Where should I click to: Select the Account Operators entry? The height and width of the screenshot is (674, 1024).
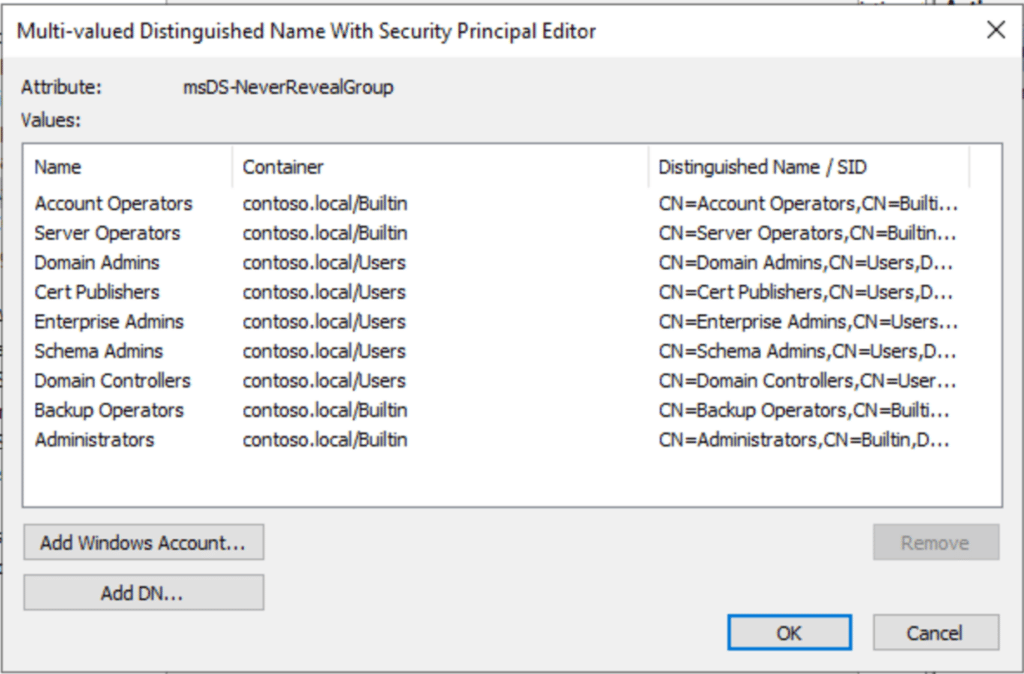pos(112,203)
